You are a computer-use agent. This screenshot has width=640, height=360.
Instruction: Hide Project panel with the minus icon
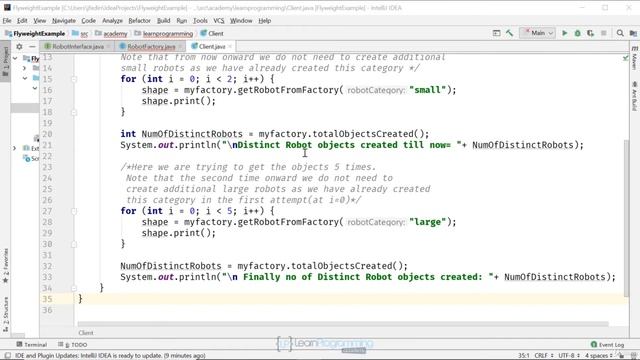pos(32,47)
